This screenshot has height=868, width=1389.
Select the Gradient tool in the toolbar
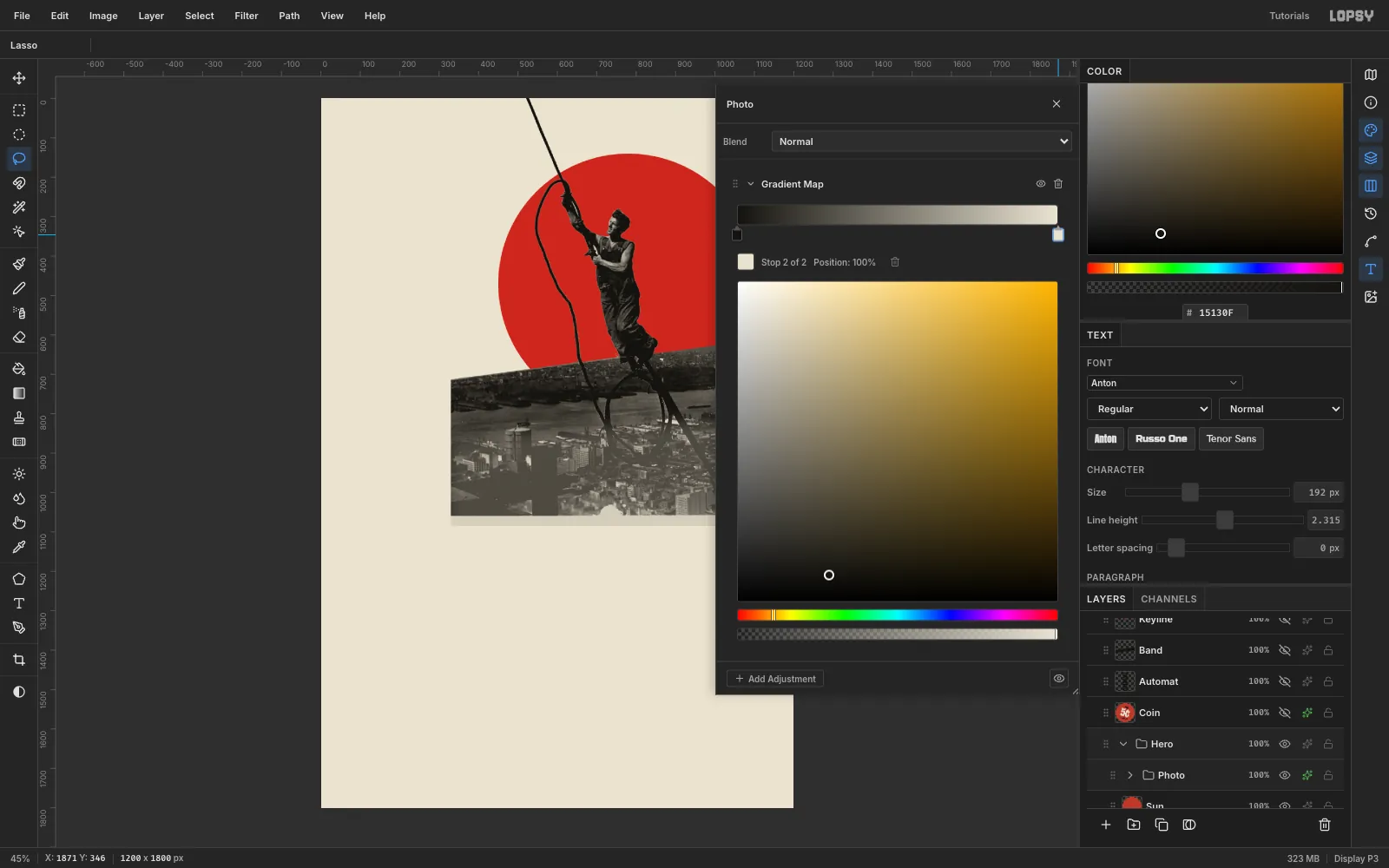(19, 393)
